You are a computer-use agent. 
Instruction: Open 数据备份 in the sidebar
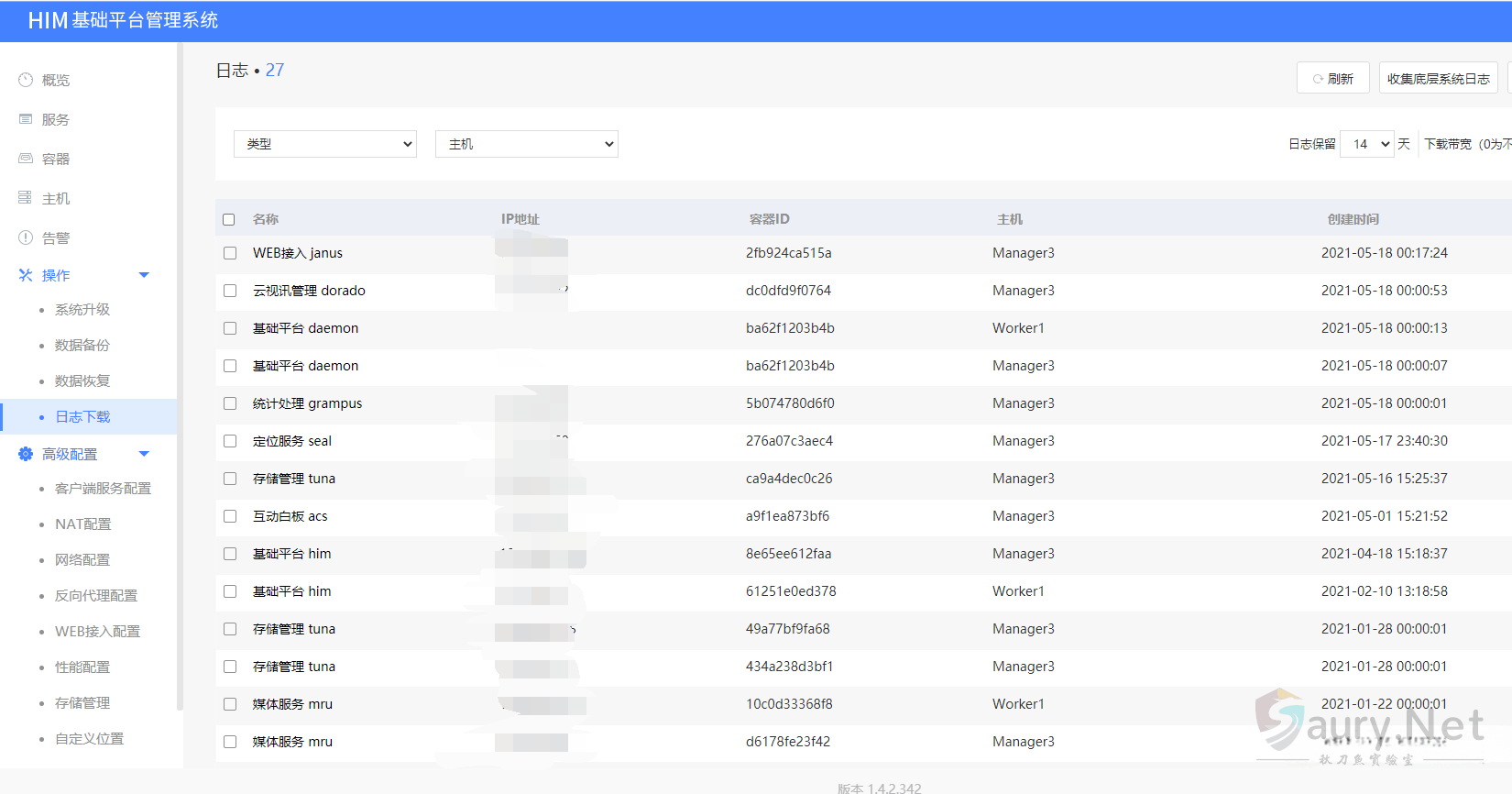82,345
